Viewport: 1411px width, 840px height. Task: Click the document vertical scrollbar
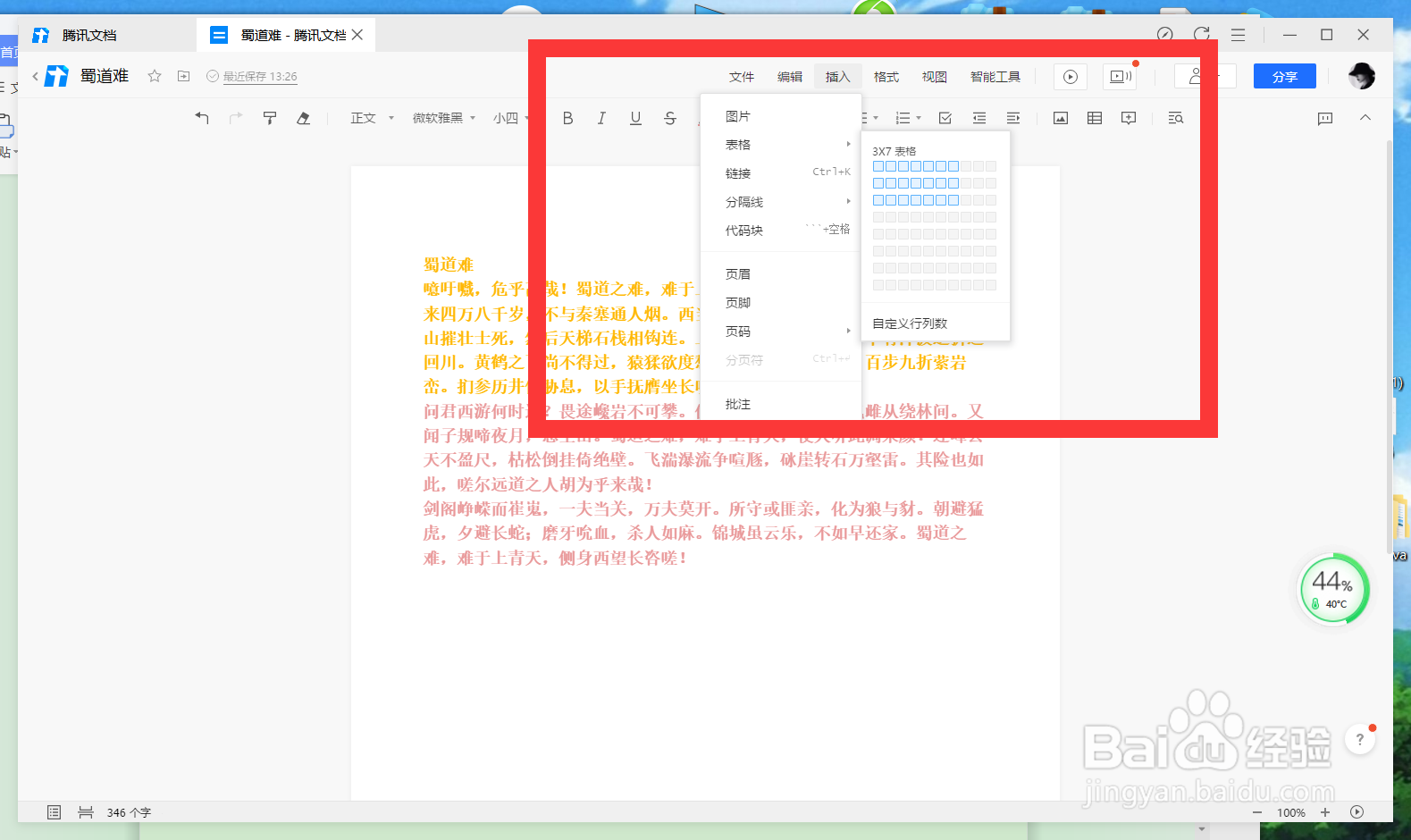1389,347
